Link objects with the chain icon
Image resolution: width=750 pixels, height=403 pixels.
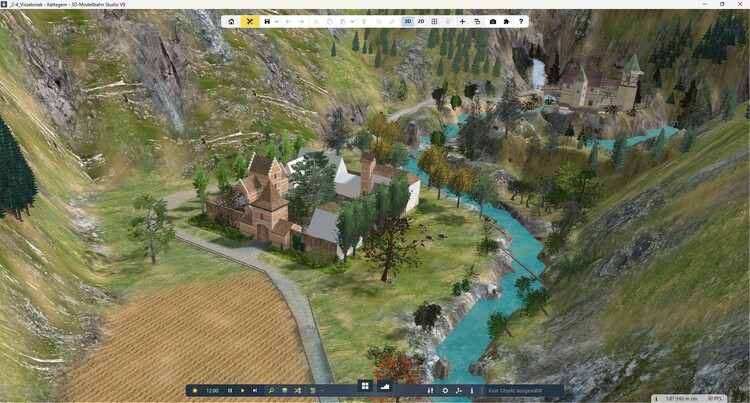point(392,22)
